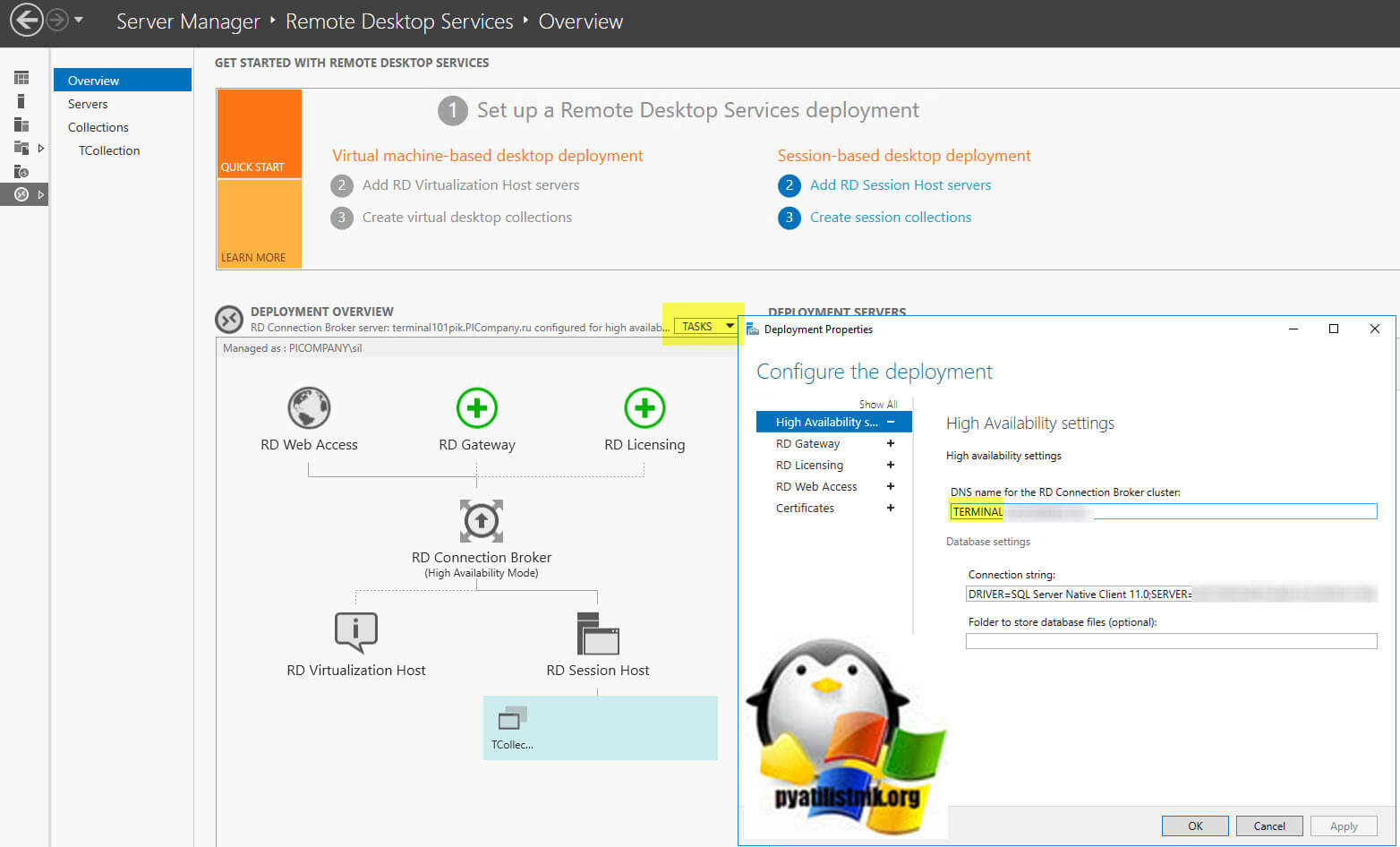This screenshot has width=1400, height=847.
Task: Select Collections in the left navigation
Action: (98, 127)
